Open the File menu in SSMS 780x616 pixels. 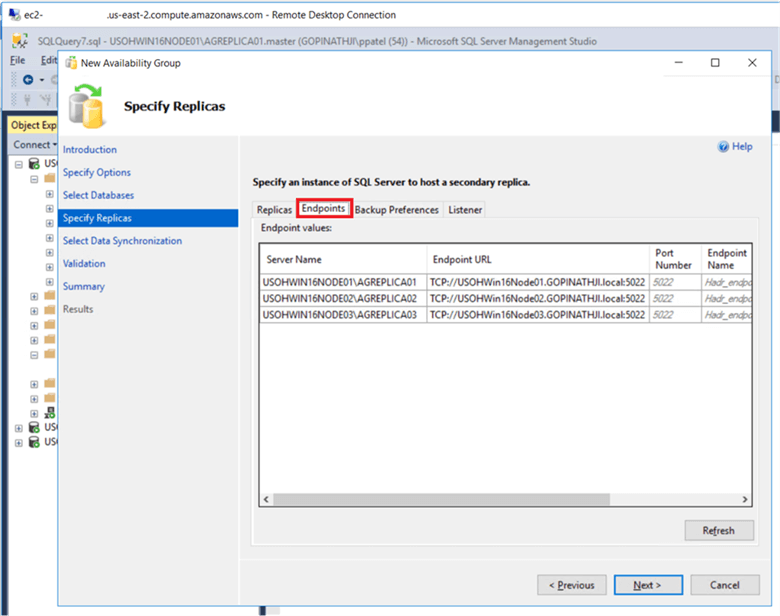[17, 60]
